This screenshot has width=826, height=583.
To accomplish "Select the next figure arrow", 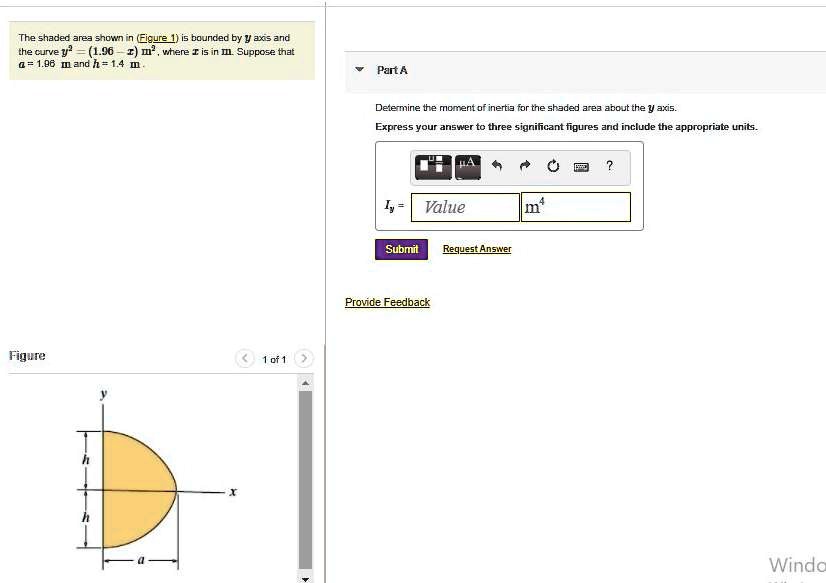I will (x=304, y=357).
